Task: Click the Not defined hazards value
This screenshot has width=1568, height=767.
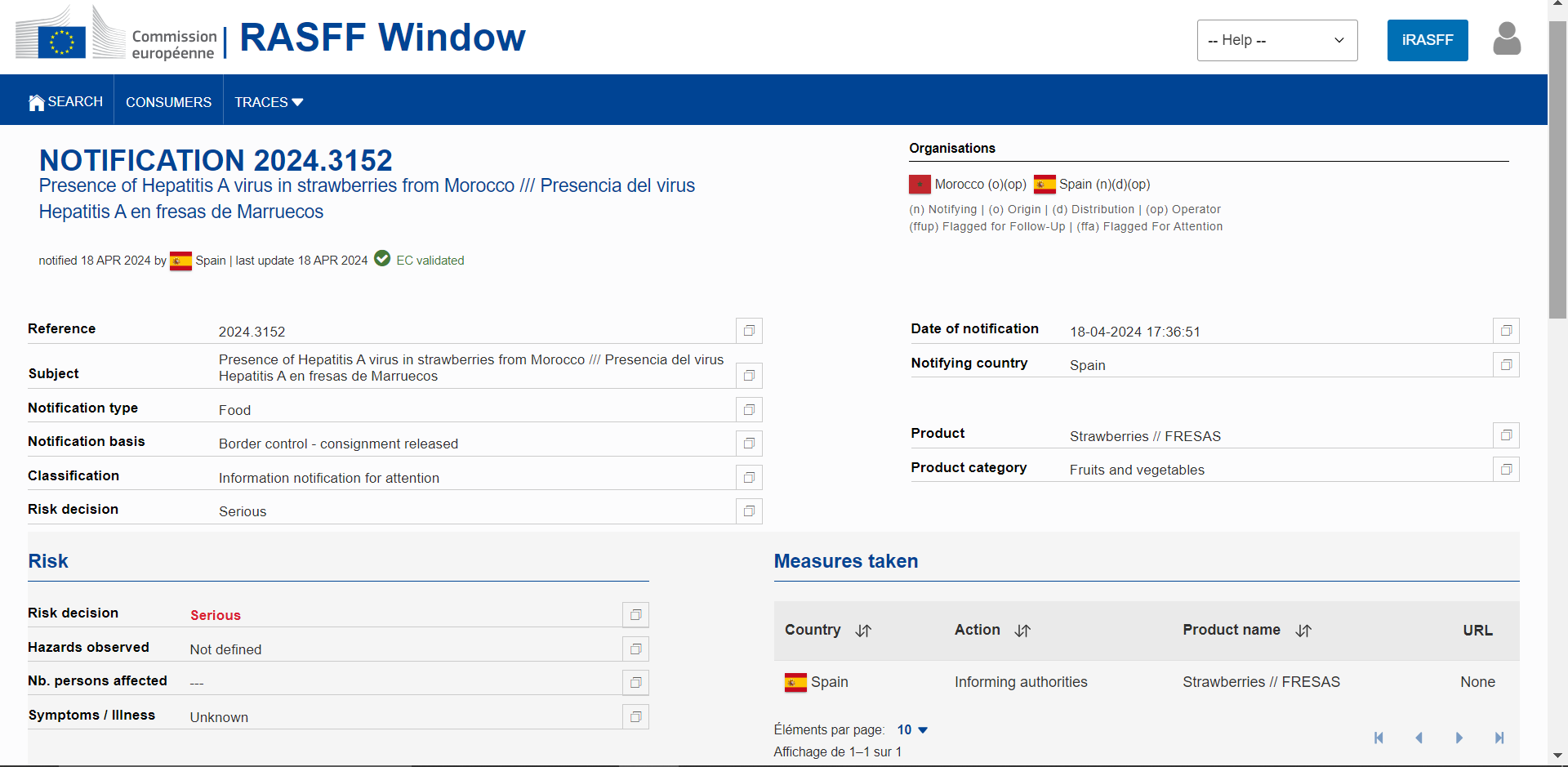Action: point(225,649)
